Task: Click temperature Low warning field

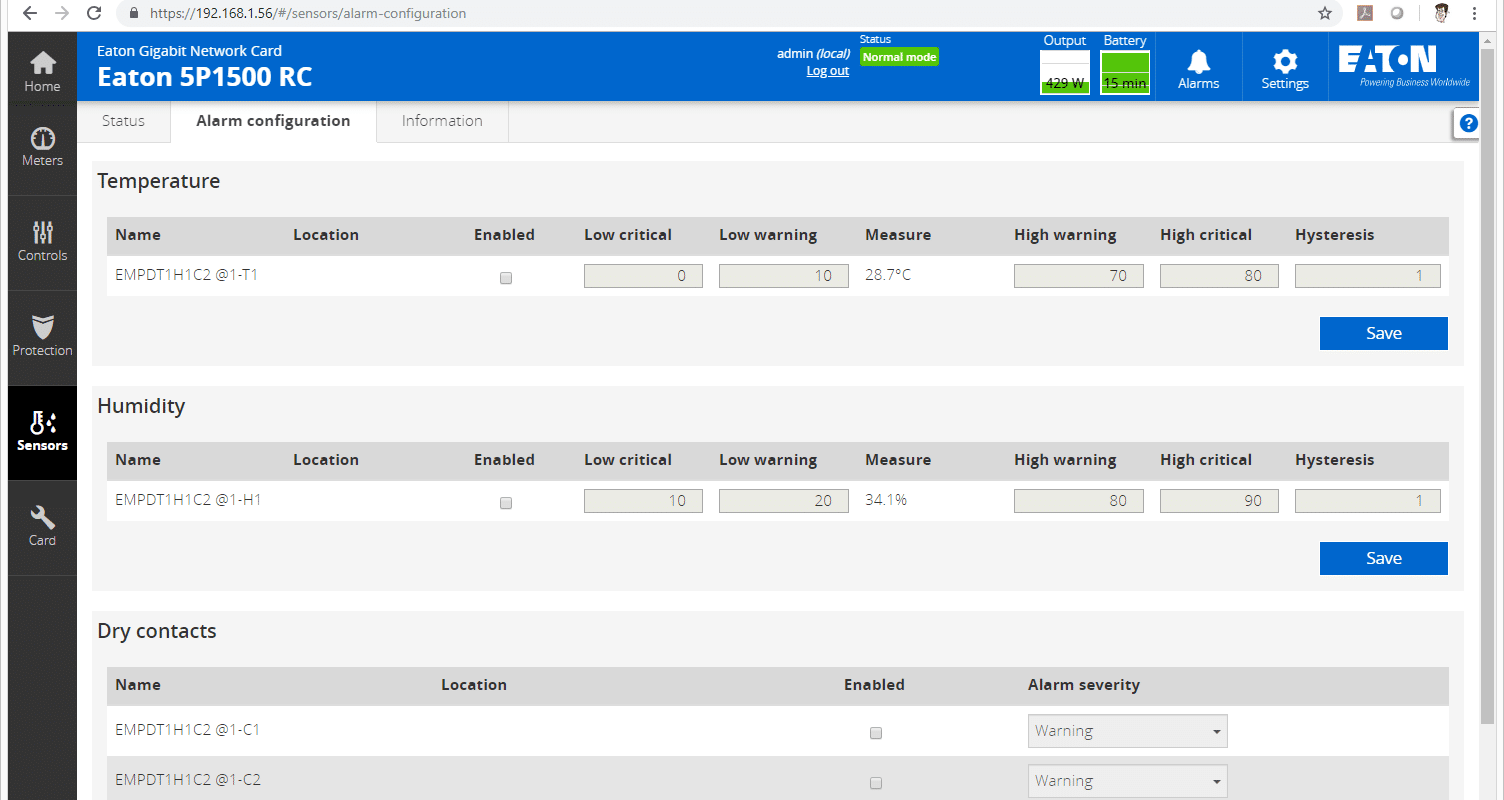Action: click(x=784, y=276)
